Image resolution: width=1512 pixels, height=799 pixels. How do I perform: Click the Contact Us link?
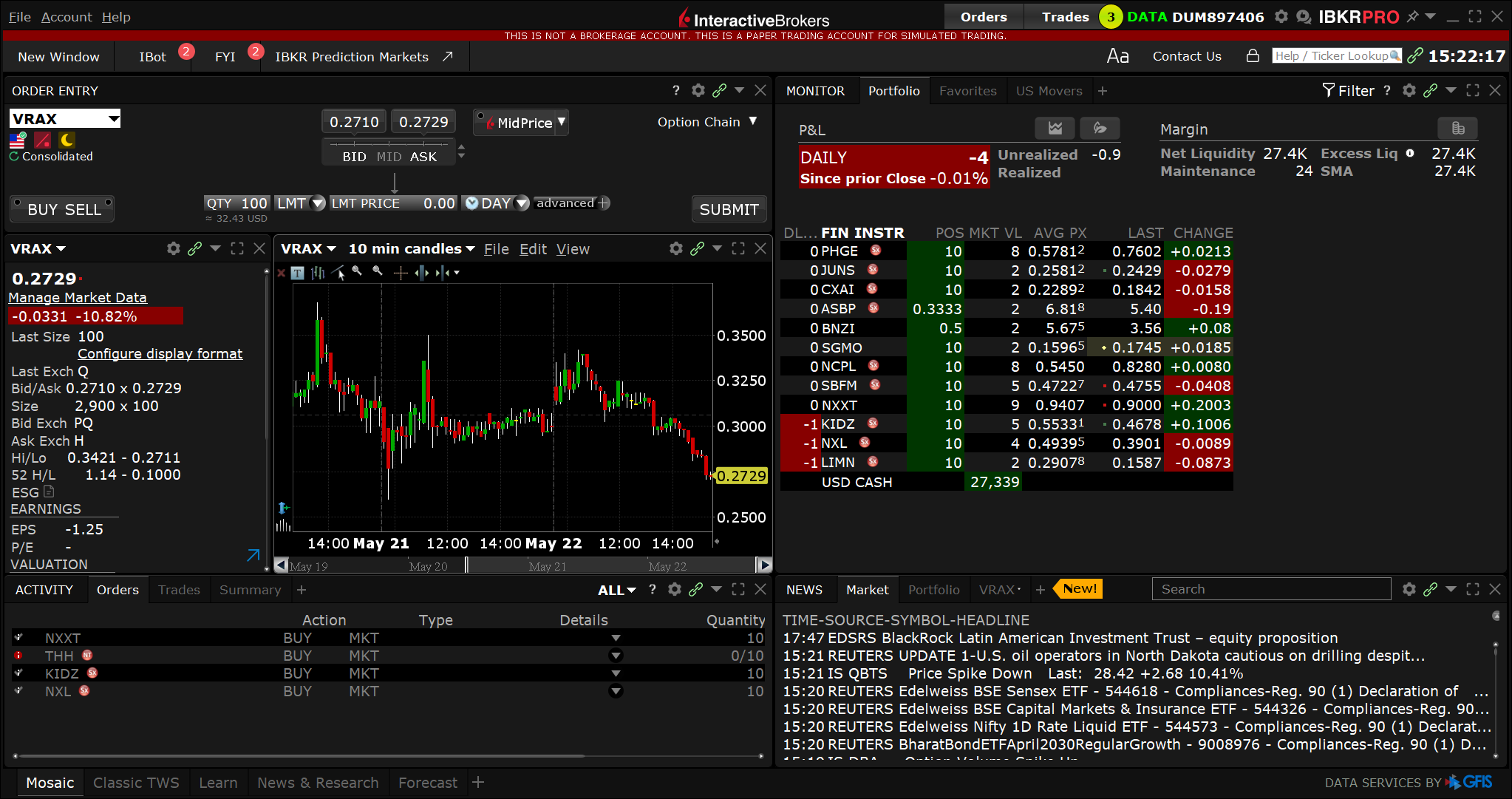[1187, 56]
